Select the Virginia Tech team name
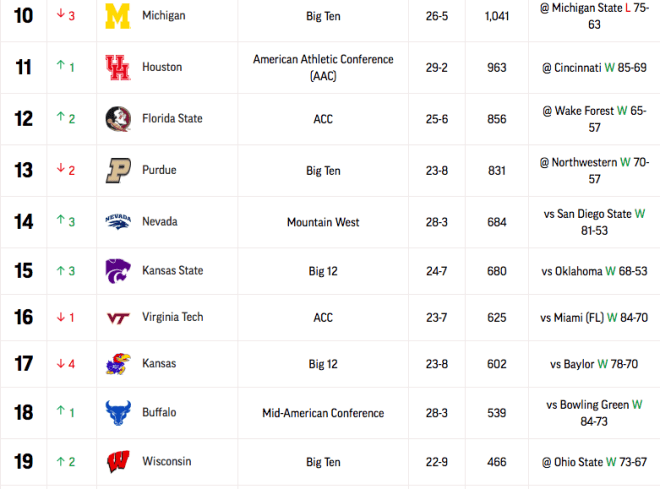660x489 pixels. (173, 317)
